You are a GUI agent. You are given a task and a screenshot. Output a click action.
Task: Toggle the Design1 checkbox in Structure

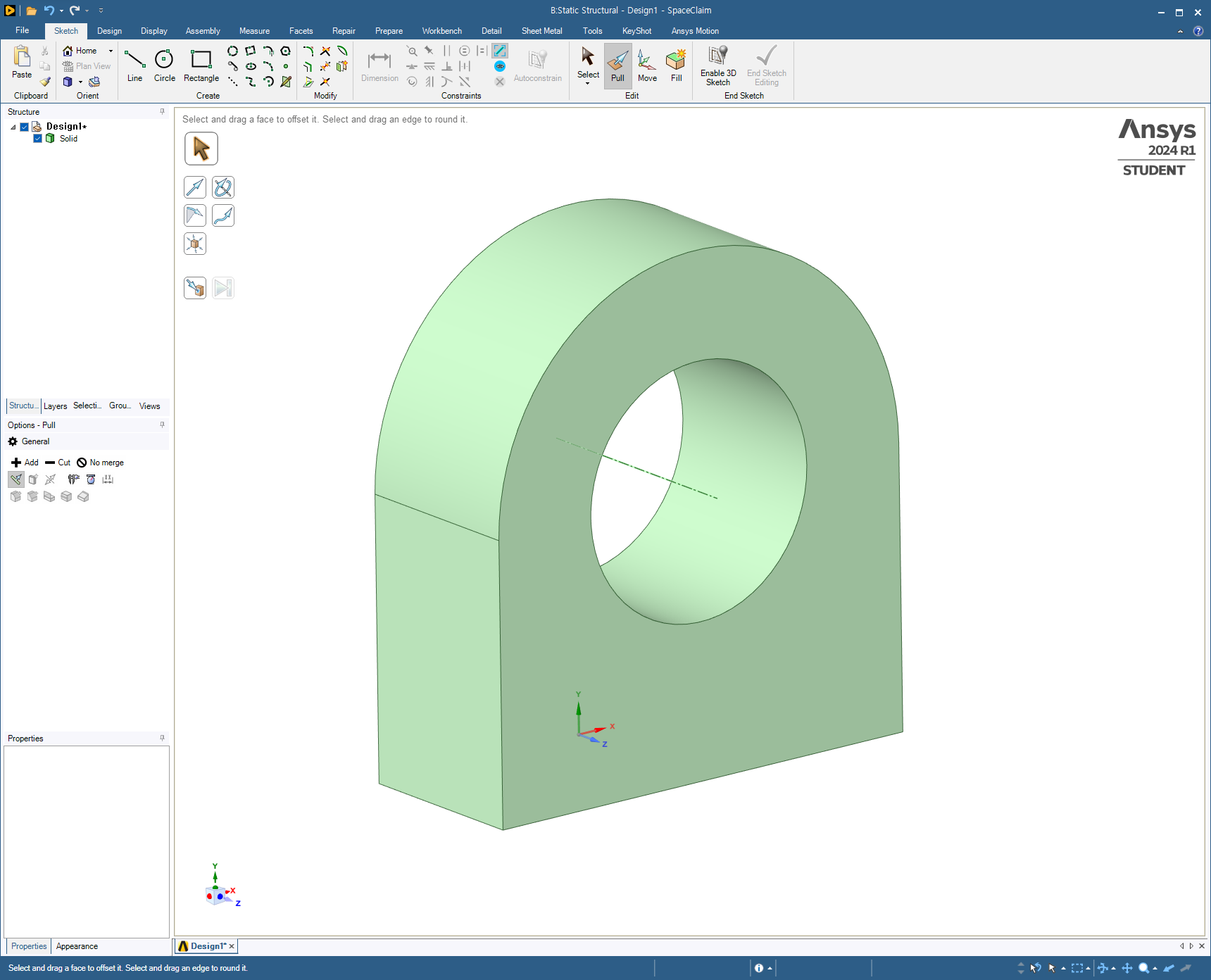[25, 127]
